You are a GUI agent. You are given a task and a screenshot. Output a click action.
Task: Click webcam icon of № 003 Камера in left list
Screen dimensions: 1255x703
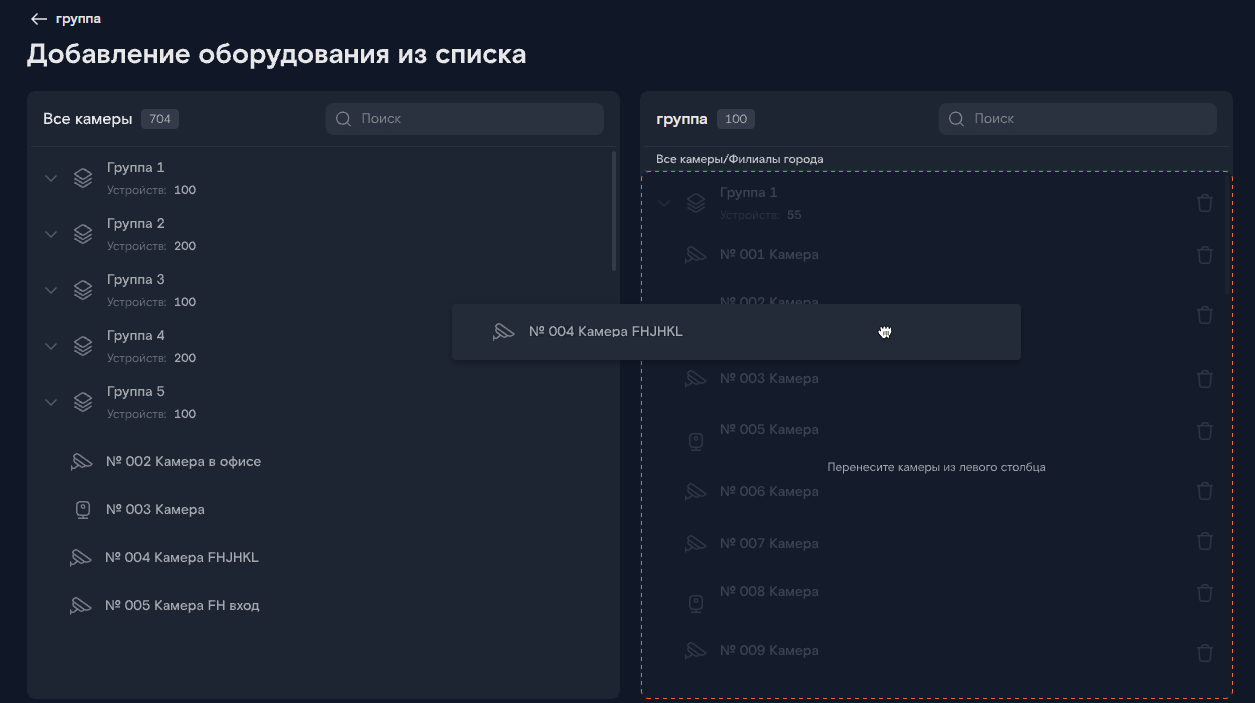[x=83, y=510]
